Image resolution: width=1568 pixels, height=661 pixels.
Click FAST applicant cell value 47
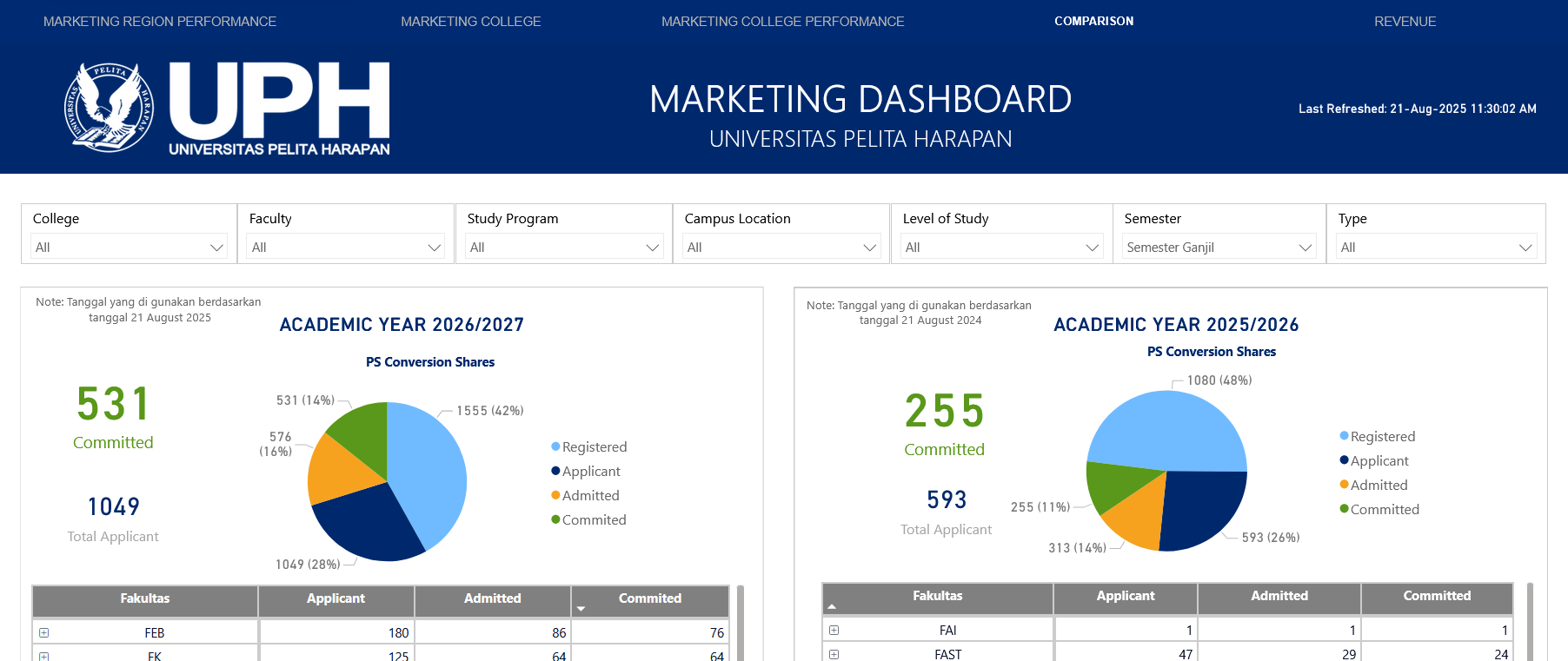(x=1126, y=654)
